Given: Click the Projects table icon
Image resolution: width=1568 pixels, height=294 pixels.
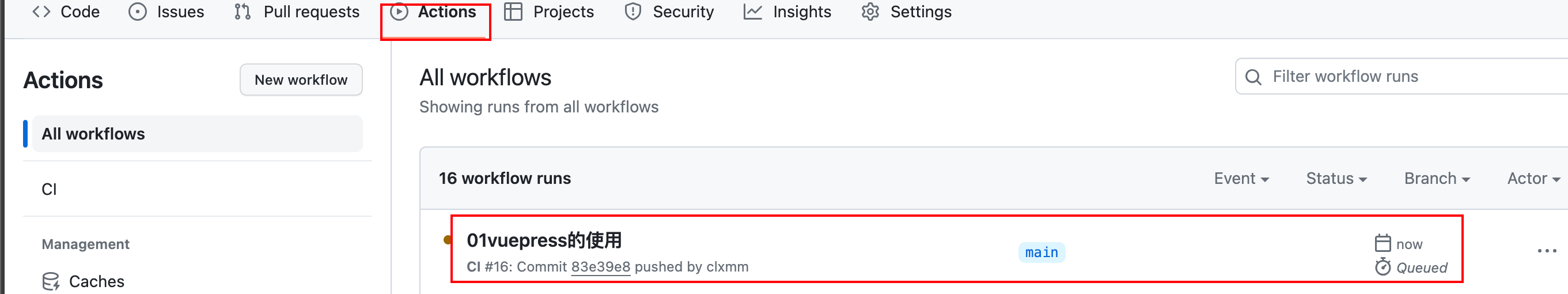Looking at the screenshot, I should point(513,12).
